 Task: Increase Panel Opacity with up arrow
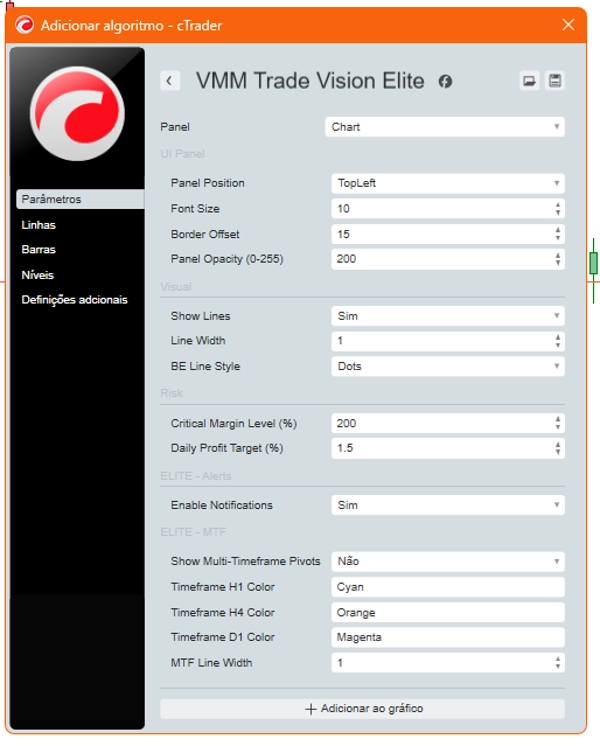click(558, 255)
